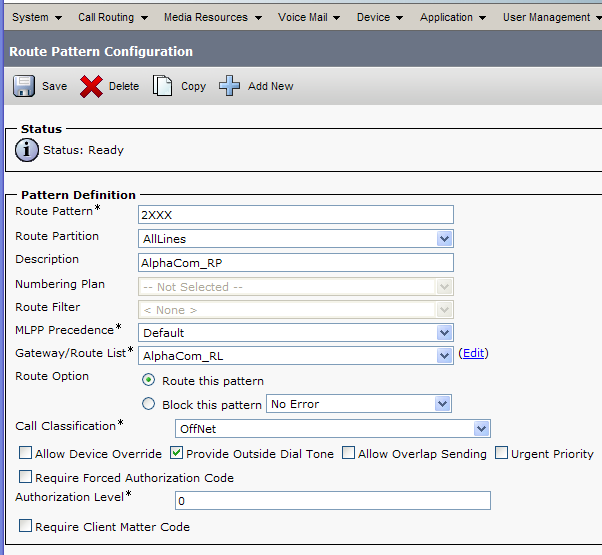Select the Route this pattern option
The image size is (602, 555).
[x=149, y=380]
